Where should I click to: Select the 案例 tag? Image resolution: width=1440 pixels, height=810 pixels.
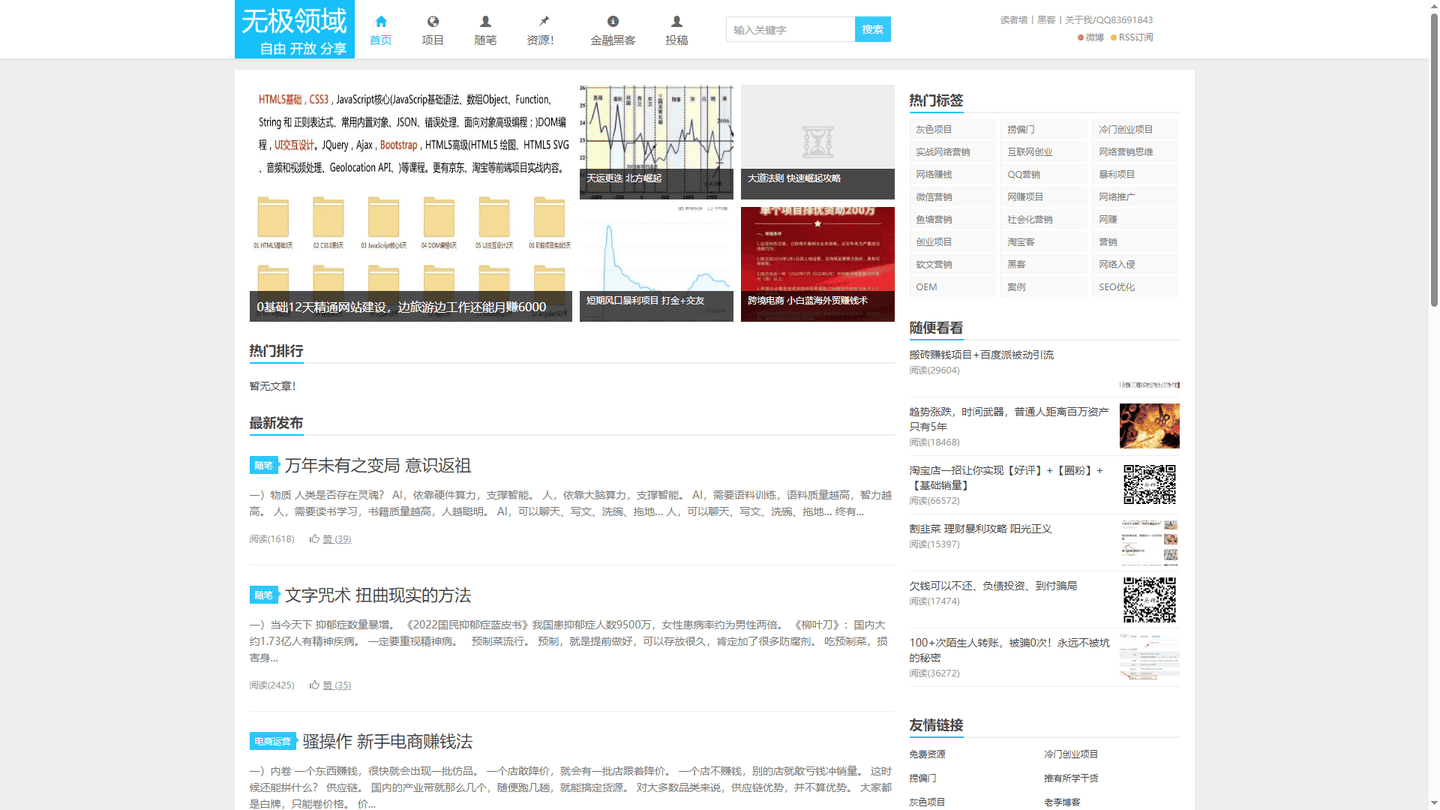(1043, 287)
